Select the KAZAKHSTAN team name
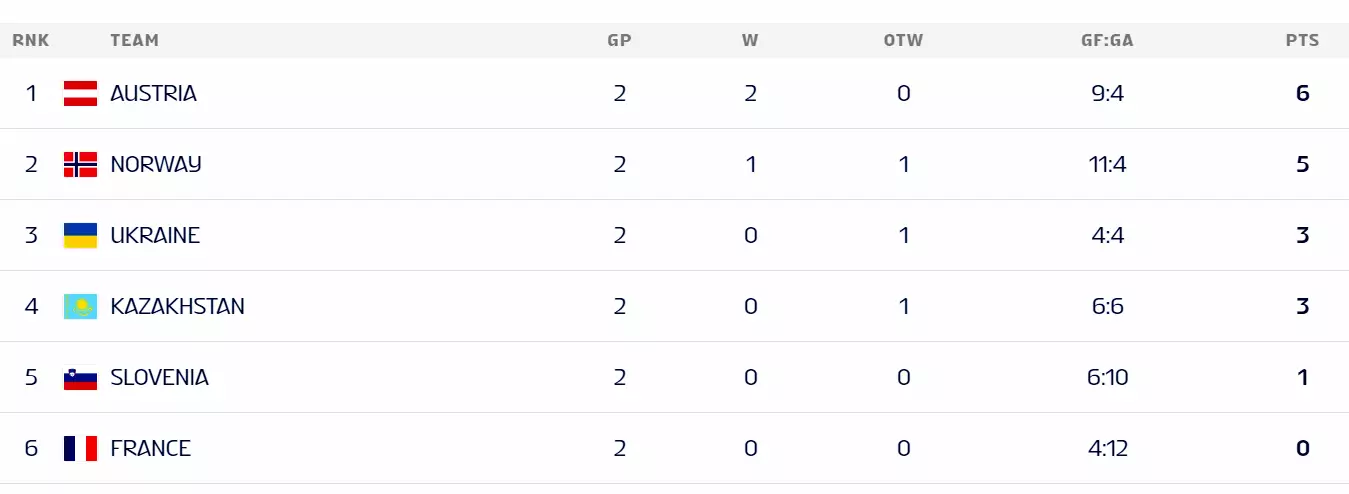The height and width of the screenshot is (494, 1349). [177, 307]
